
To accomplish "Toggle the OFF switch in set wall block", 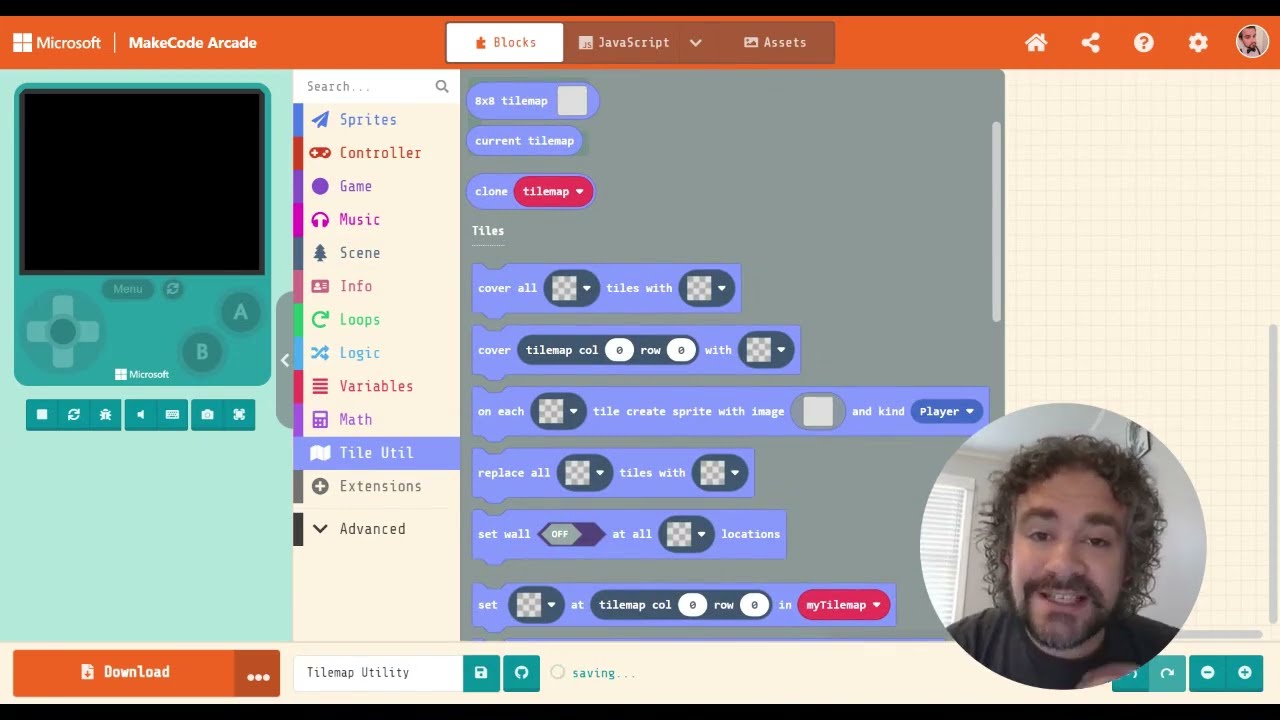I will pyautogui.click(x=571, y=534).
